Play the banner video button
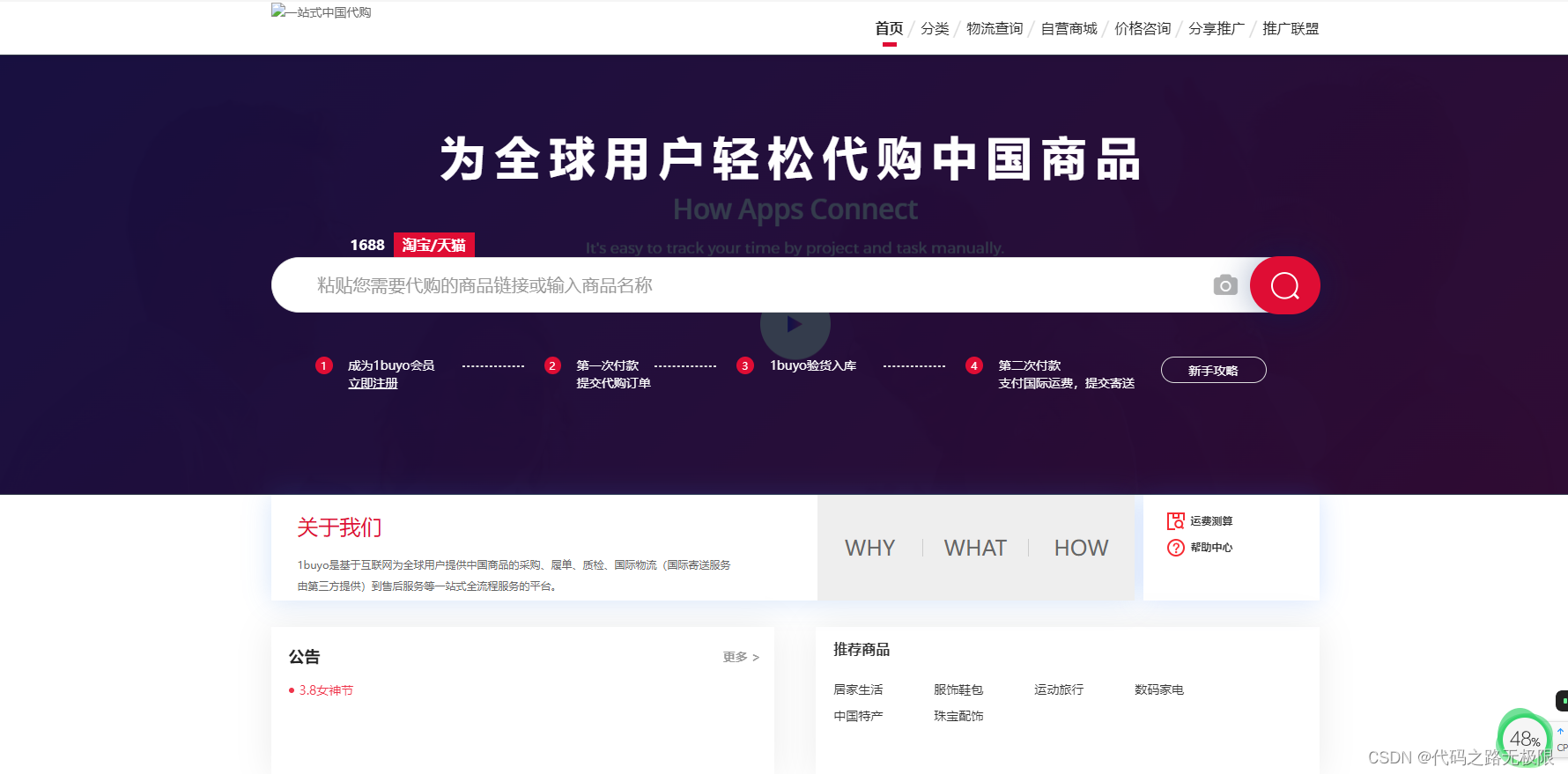This screenshot has width=1568, height=774. (x=795, y=325)
